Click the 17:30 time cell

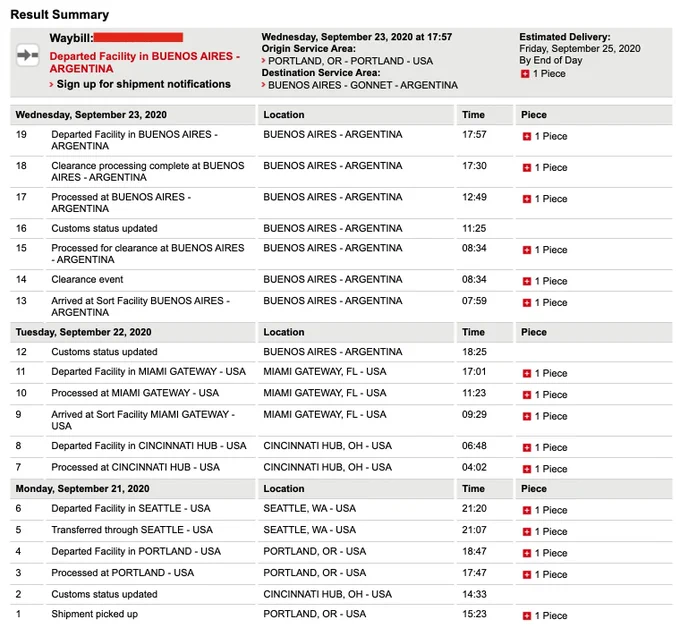(474, 166)
